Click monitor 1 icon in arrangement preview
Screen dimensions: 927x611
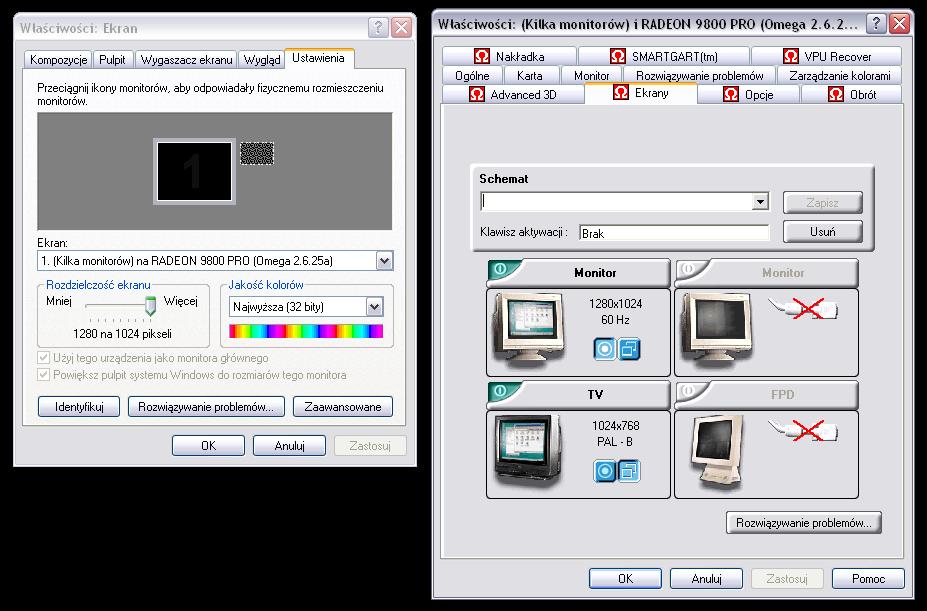point(194,170)
